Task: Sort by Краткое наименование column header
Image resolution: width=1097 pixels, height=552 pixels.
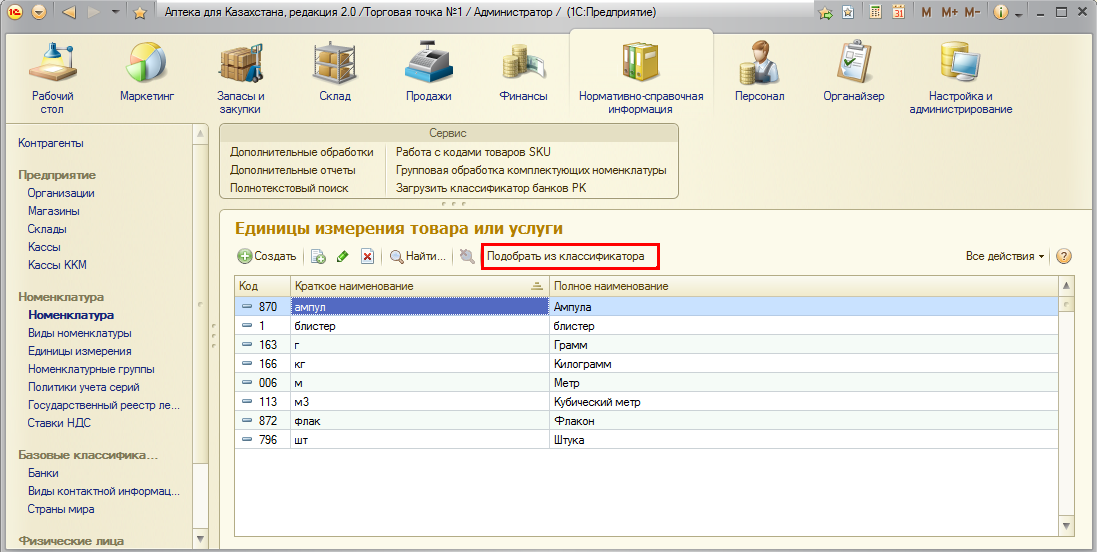Action: (410, 287)
